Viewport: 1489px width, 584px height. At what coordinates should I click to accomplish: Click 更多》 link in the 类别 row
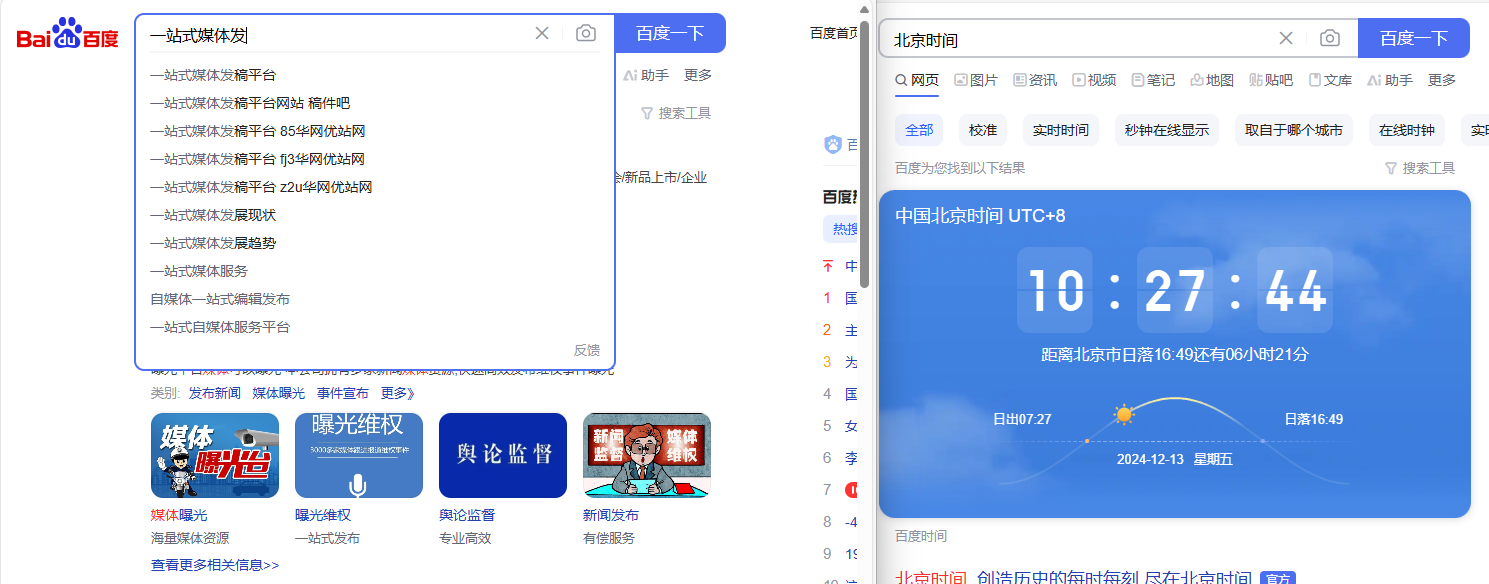(397, 393)
